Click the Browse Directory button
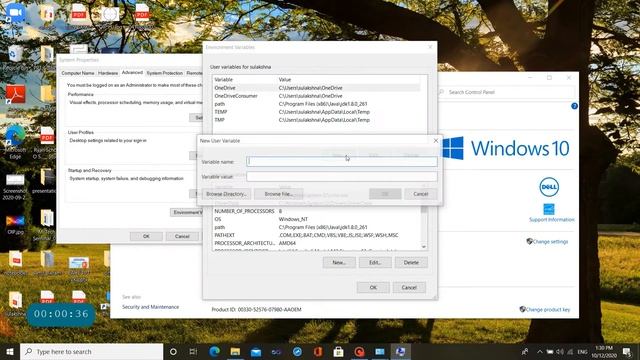 [x=227, y=194]
